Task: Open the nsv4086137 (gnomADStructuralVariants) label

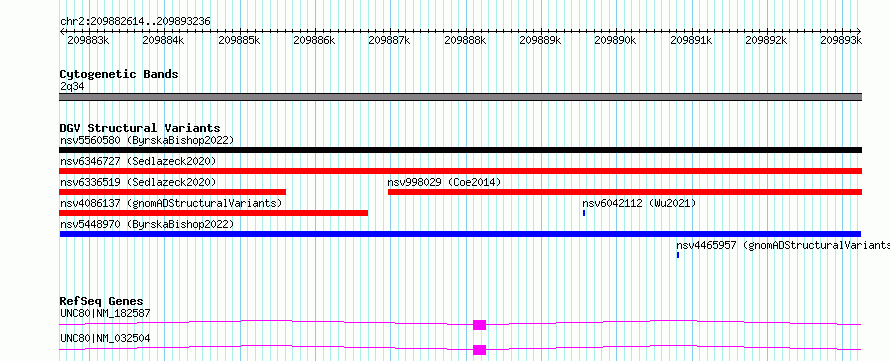Action: 171,203
